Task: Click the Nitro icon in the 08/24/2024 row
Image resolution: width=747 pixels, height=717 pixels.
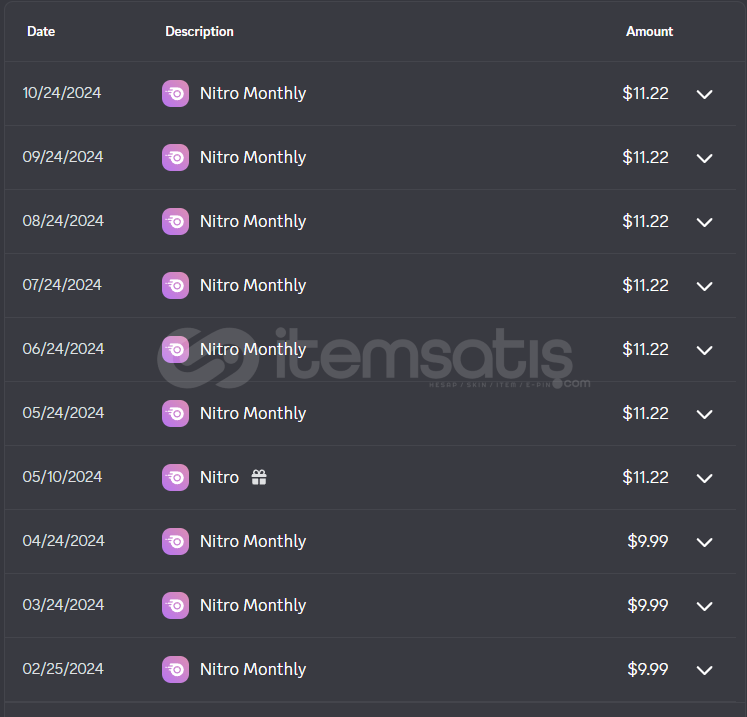Action: 175,221
